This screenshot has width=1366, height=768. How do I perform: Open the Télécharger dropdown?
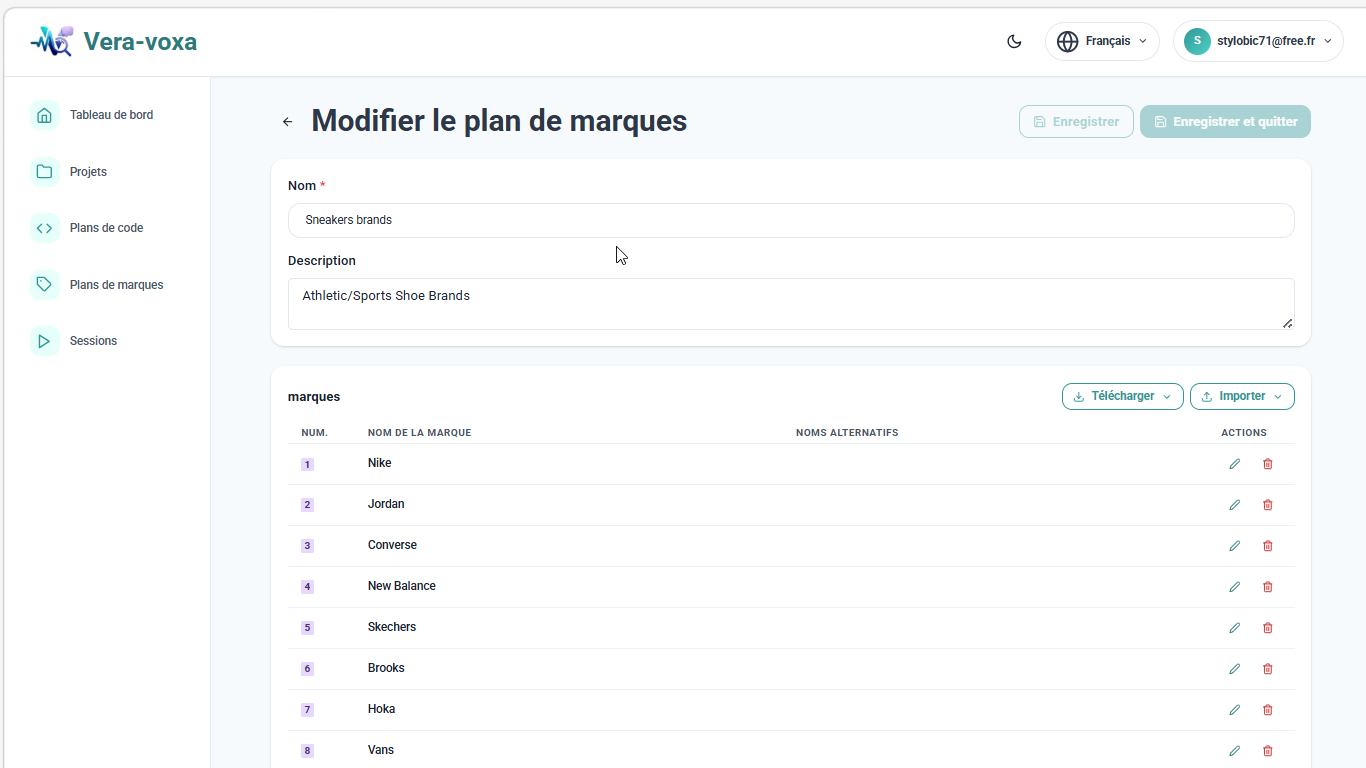(x=1123, y=396)
